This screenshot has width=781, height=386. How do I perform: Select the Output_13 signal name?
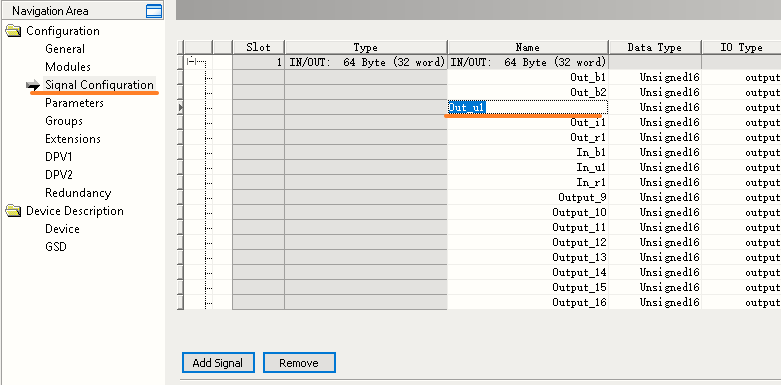(579, 257)
